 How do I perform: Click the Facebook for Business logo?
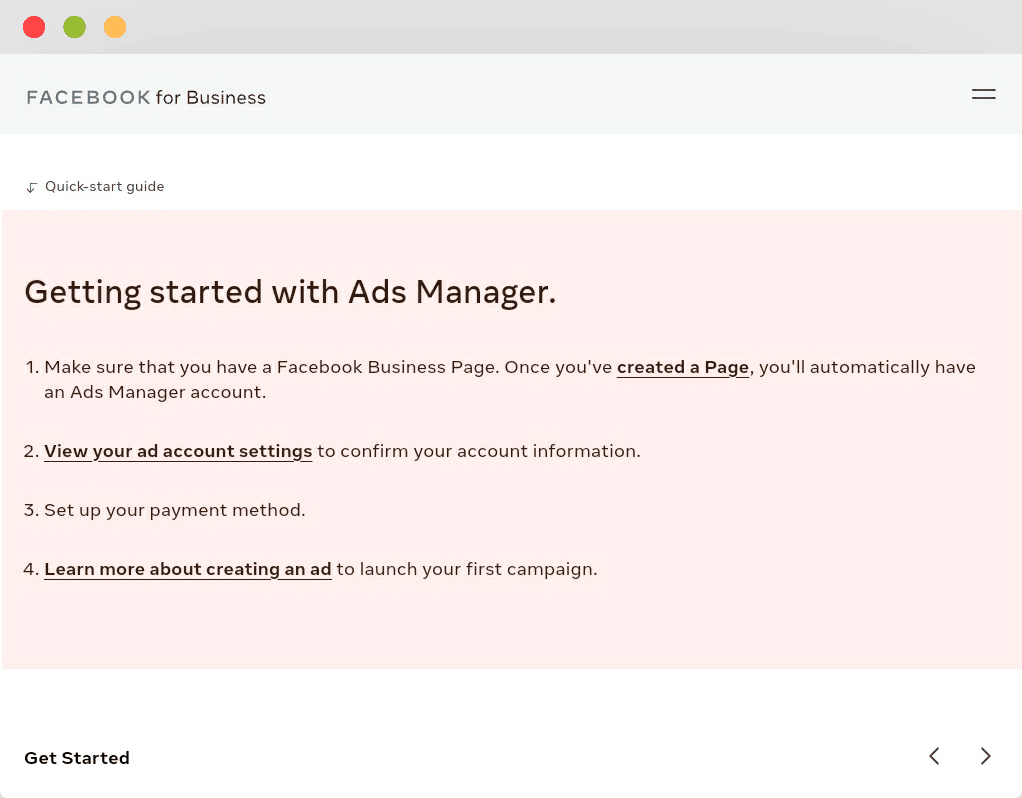pyautogui.click(x=146, y=97)
